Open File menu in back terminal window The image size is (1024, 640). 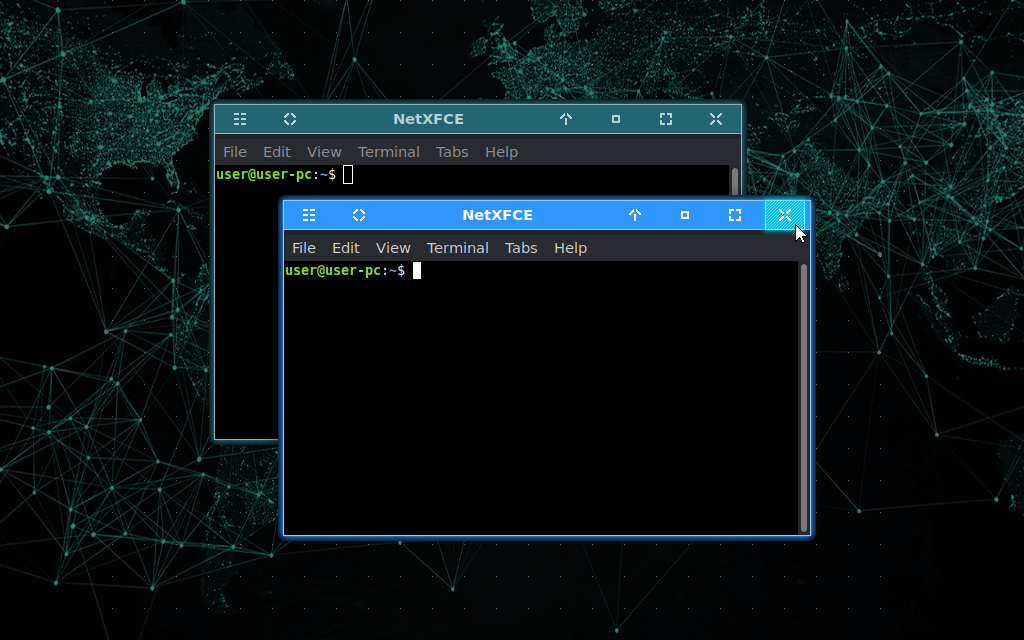(234, 152)
